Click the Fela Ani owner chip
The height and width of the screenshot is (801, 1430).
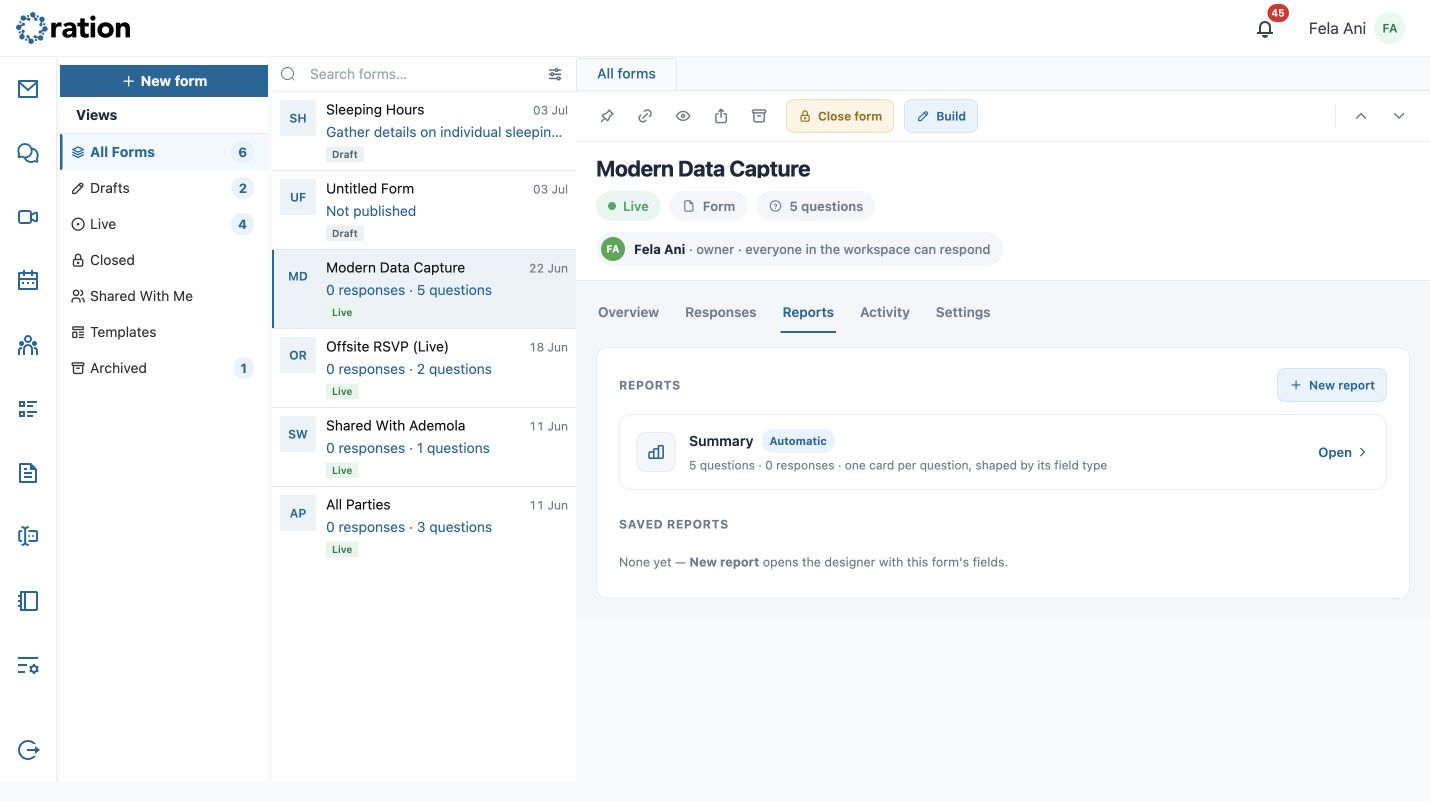click(799, 249)
